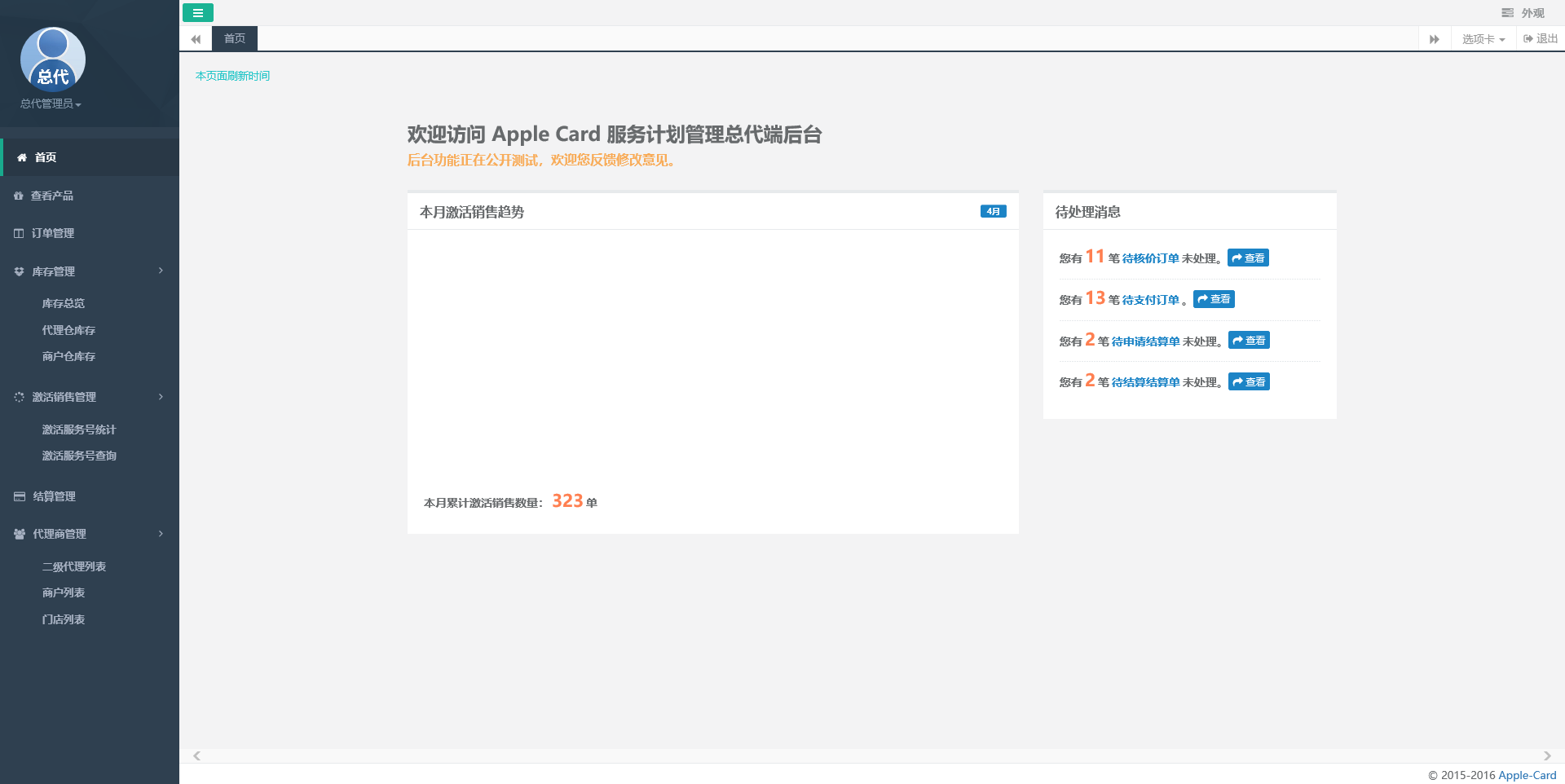This screenshot has height=784, width=1565.
Task: Click the columns icon beside 订单管理
Action: (19, 233)
